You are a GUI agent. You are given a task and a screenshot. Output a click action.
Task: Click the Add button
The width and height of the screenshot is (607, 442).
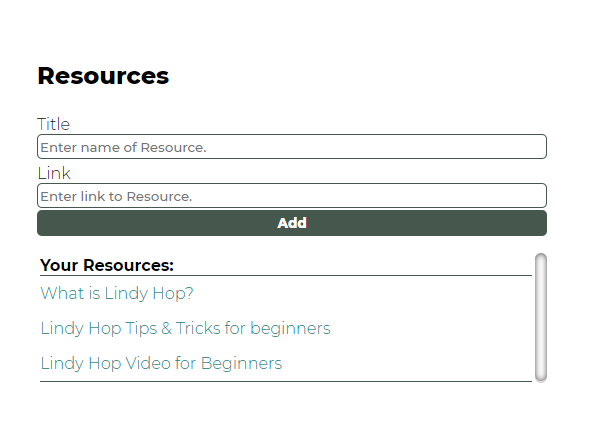click(x=292, y=223)
